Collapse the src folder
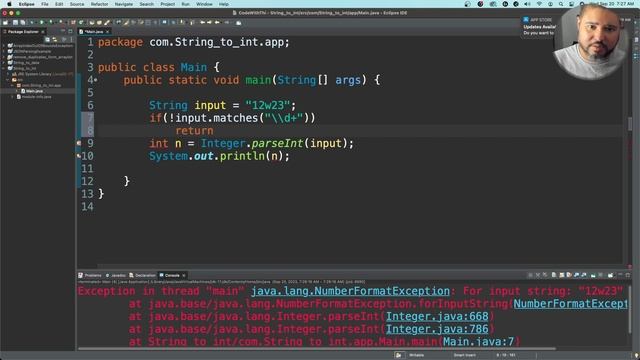The width and height of the screenshot is (640, 360). coord(8,80)
